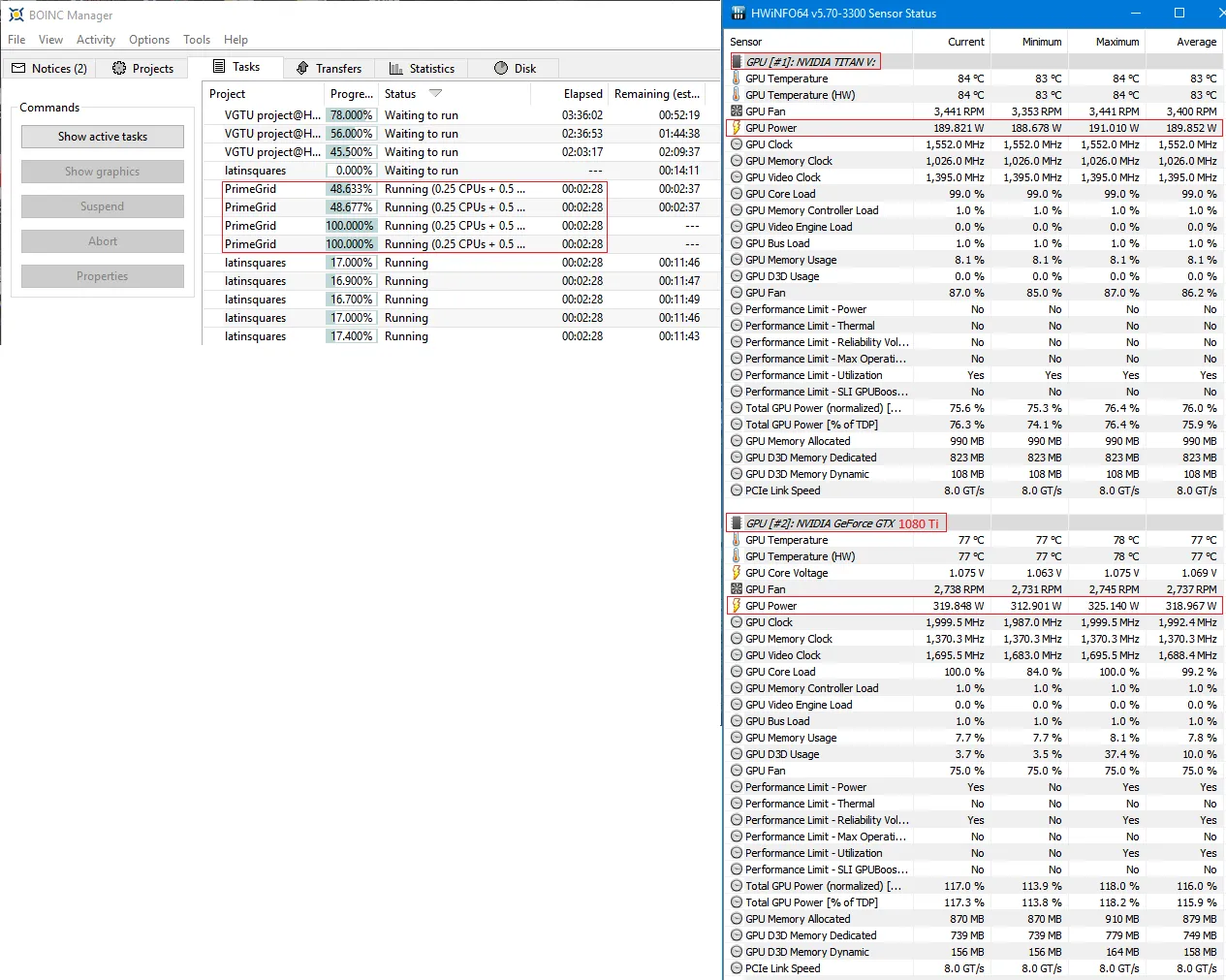Click the Suspend button

pos(103,206)
